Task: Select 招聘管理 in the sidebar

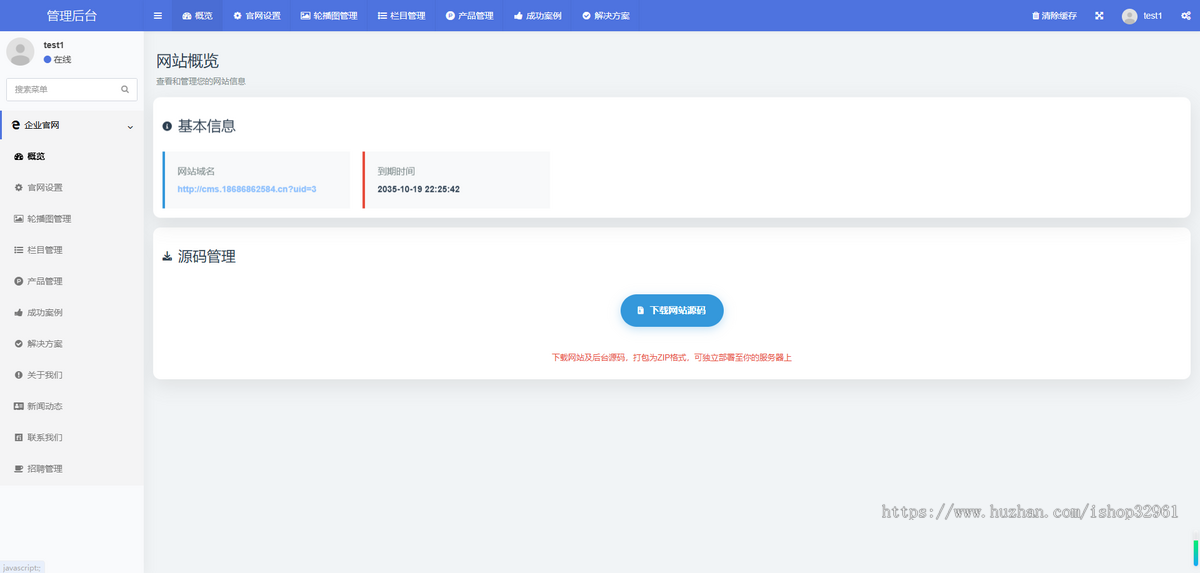Action: (x=72, y=469)
